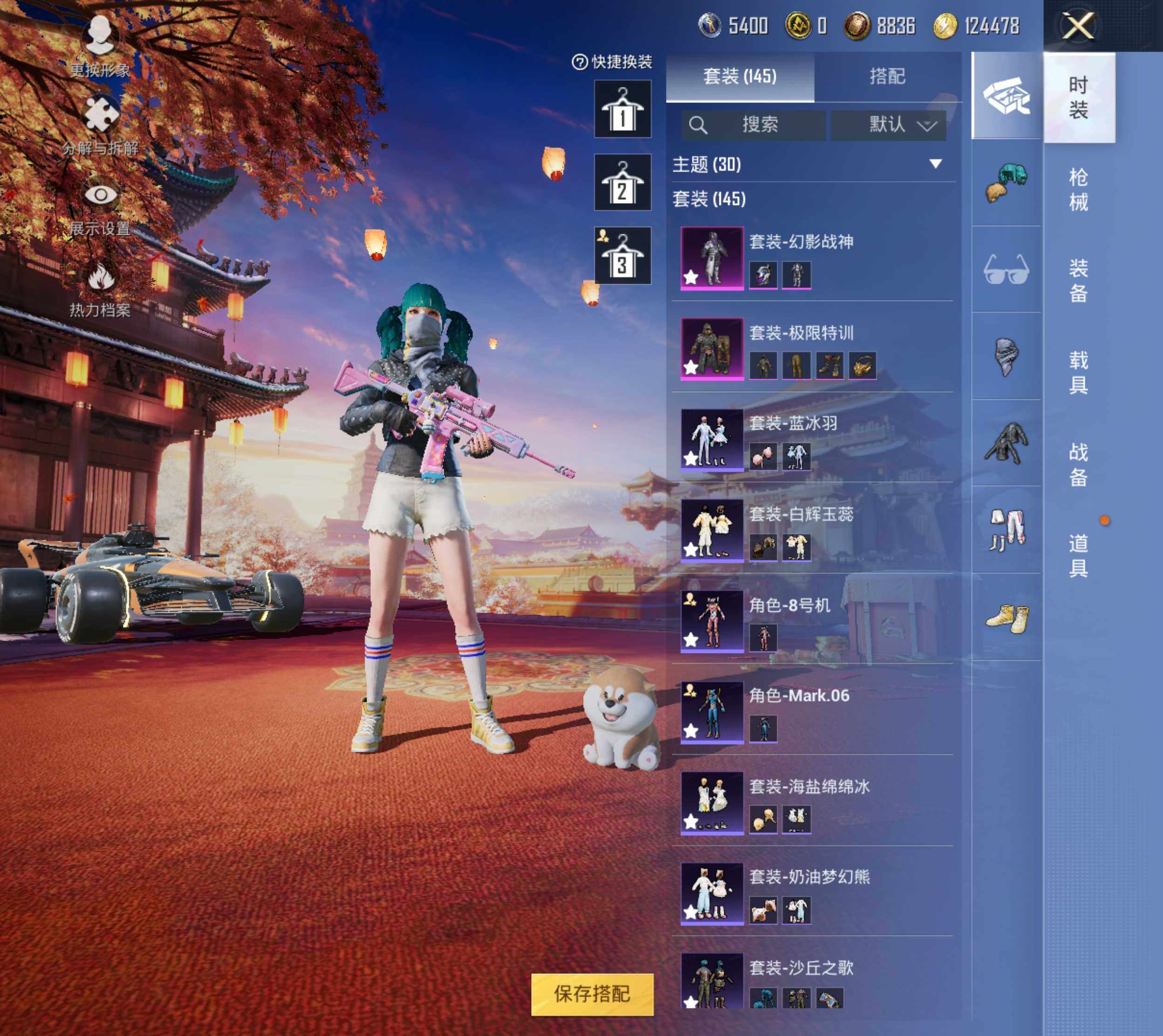
Task: Open the 更换形象 avatar change icon
Action: click(100, 35)
